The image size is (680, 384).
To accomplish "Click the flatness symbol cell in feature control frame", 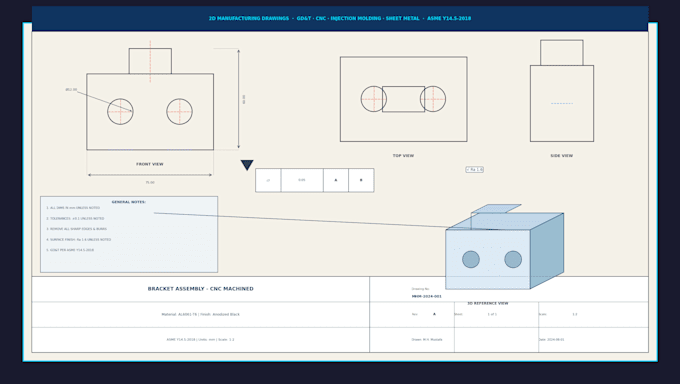I will tap(268, 180).
